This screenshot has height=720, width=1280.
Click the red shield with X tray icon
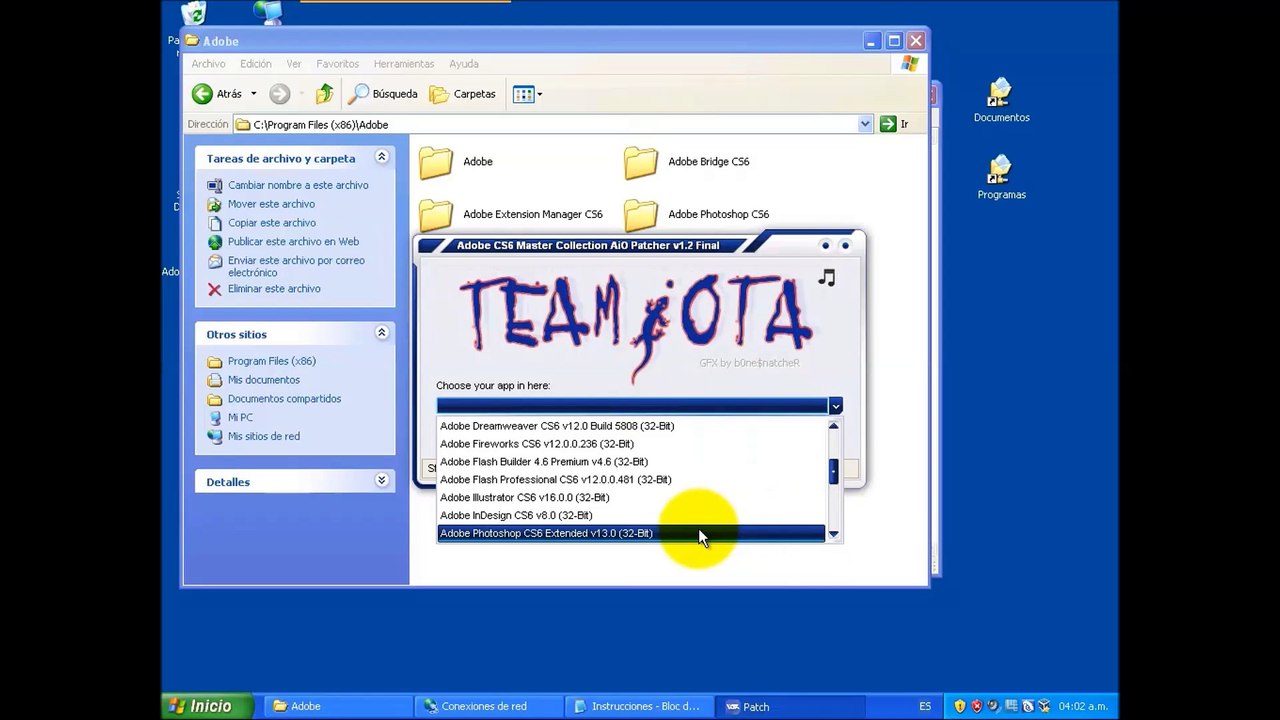[x=976, y=706]
